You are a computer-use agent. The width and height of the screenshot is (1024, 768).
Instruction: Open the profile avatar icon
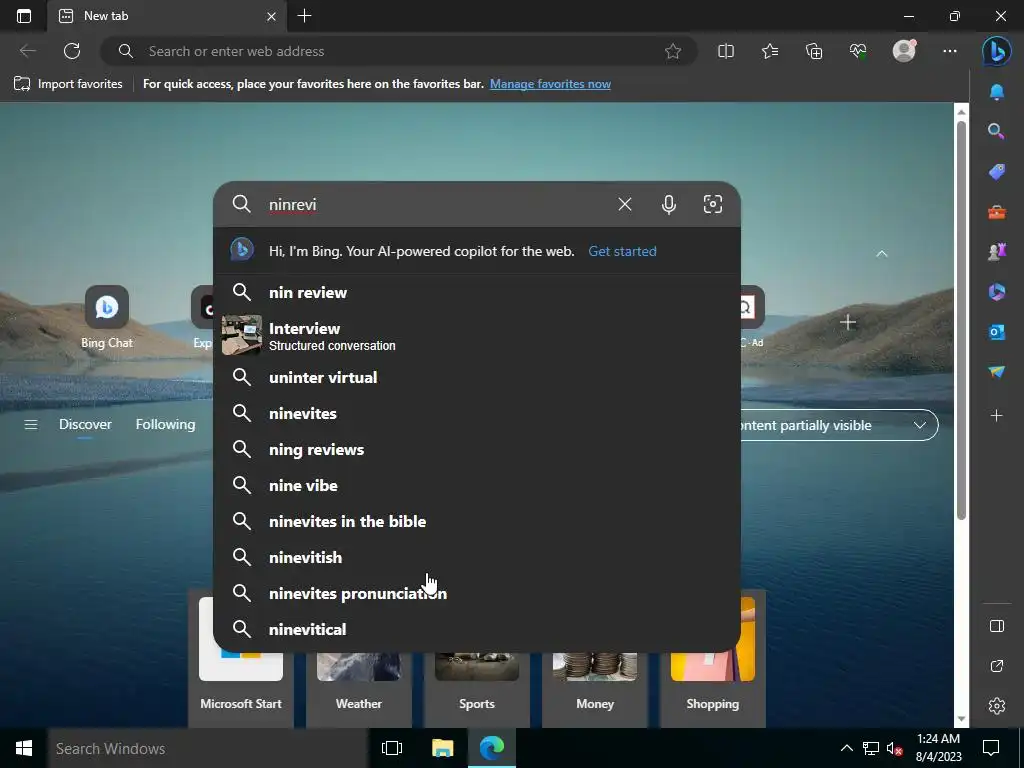pyautogui.click(x=904, y=51)
